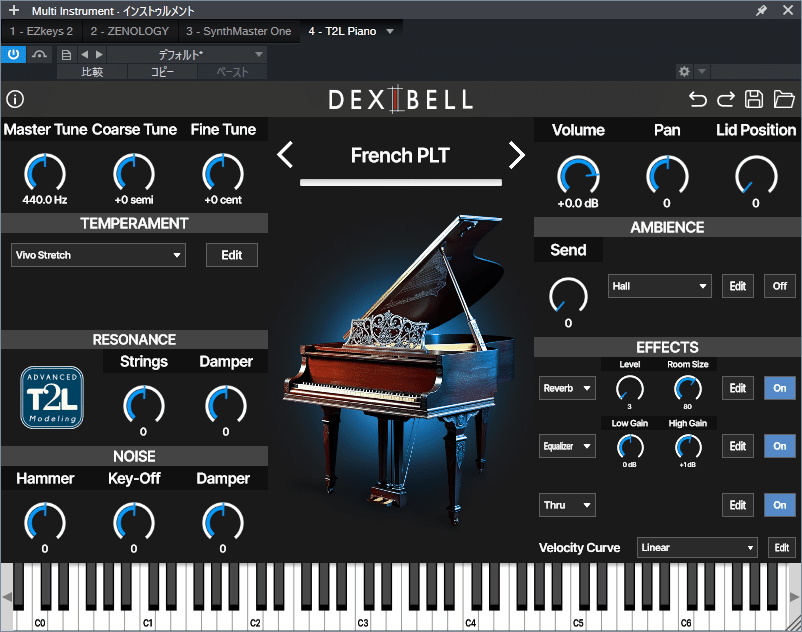Viewport: 802px width, 632px height.
Task: Open the Vivo Stretch temperament dropdown
Action: [97, 255]
